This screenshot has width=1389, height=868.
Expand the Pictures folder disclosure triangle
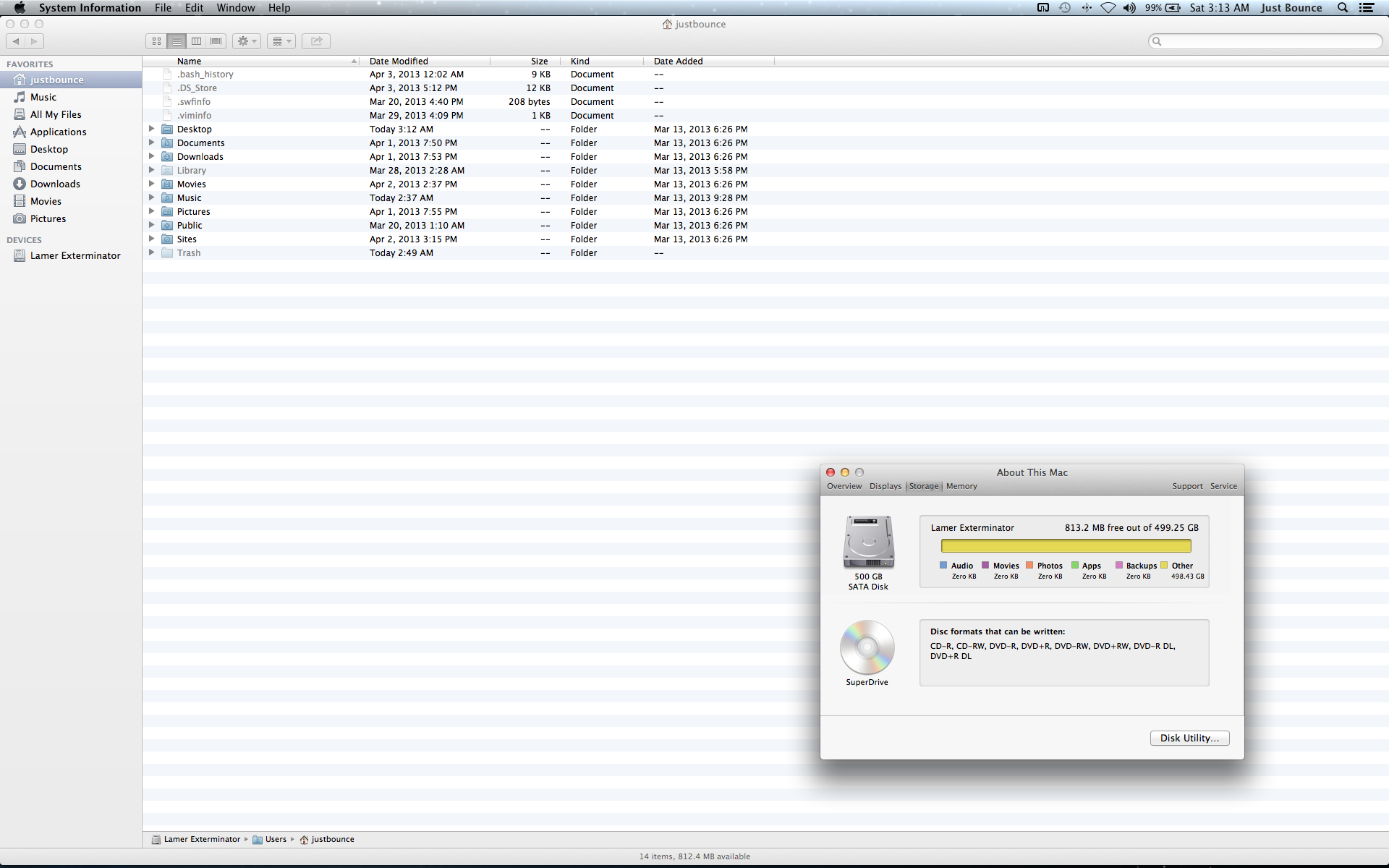click(151, 211)
